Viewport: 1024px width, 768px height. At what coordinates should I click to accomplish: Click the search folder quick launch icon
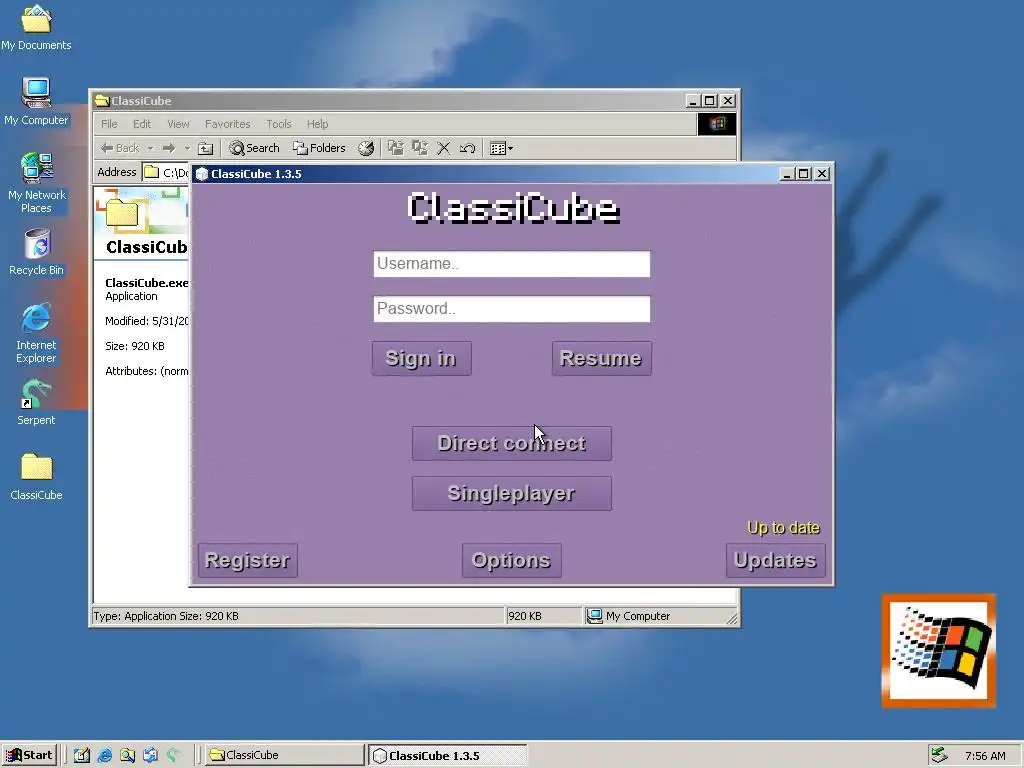(127, 755)
